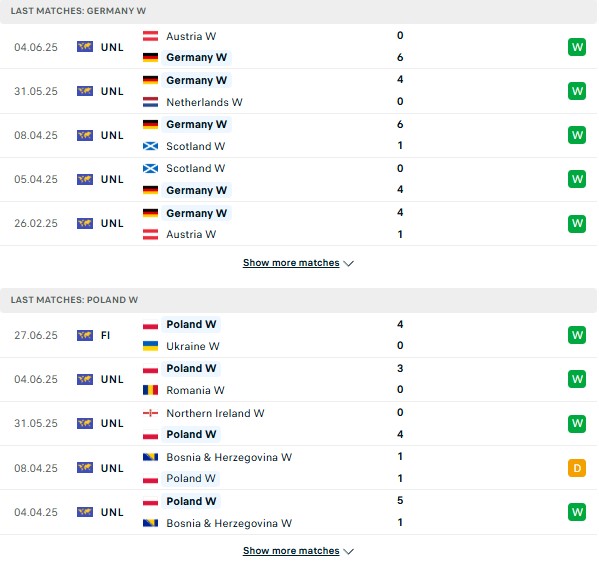The height and width of the screenshot is (569, 599).
Task: Click the Netherlands flag icon
Action: click(151, 102)
